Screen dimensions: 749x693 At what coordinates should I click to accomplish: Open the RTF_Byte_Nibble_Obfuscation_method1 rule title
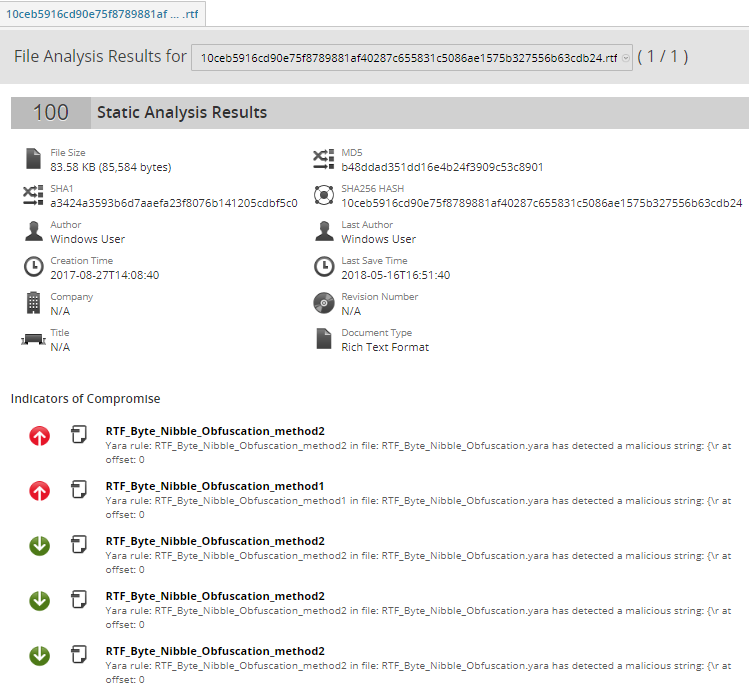215,486
